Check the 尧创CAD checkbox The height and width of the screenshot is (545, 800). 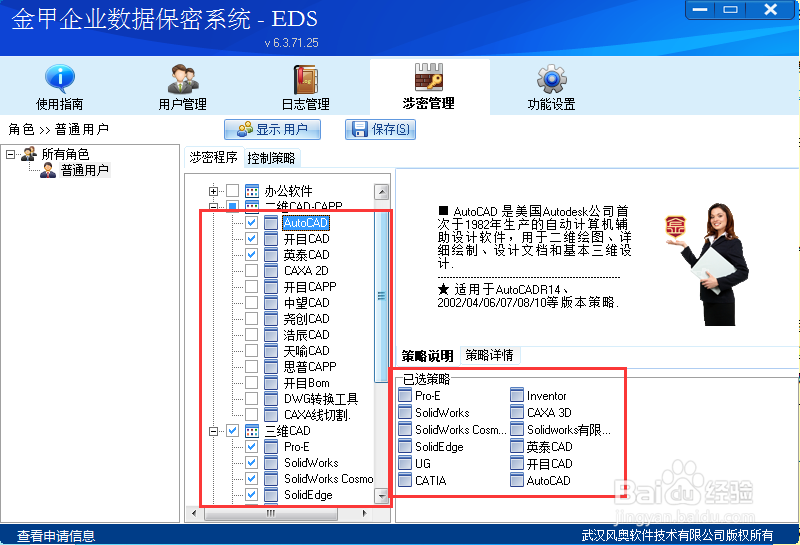(252, 318)
